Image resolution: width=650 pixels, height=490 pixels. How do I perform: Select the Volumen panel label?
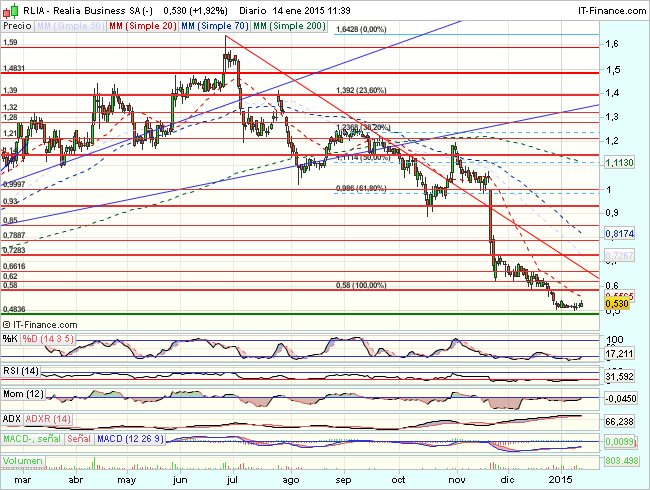(22, 461)
